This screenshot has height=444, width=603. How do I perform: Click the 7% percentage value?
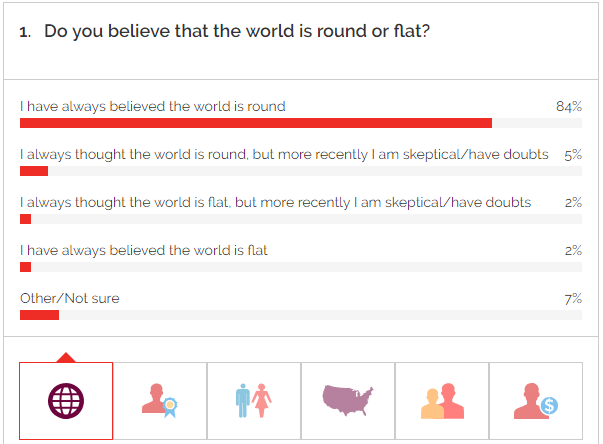coord(573,299)
